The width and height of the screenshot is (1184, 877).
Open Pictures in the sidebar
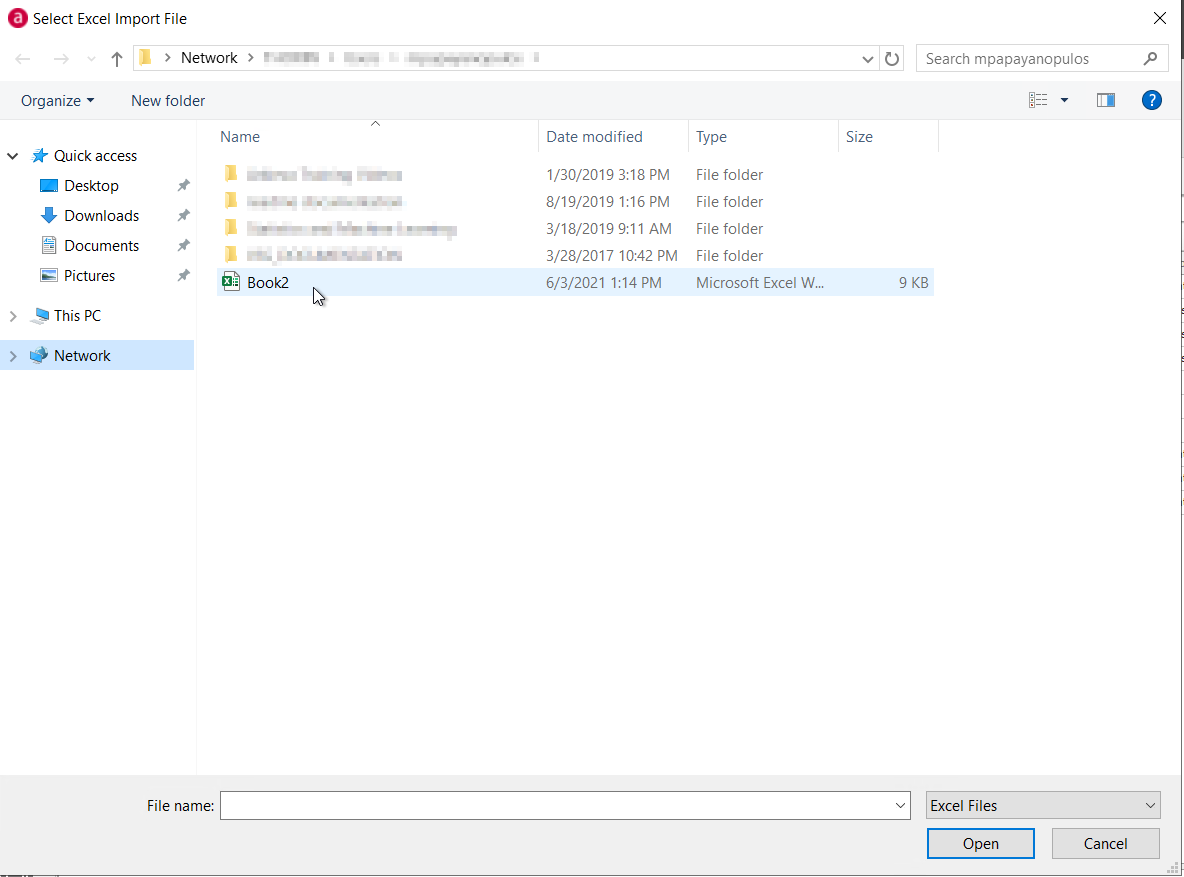[89, 276]
